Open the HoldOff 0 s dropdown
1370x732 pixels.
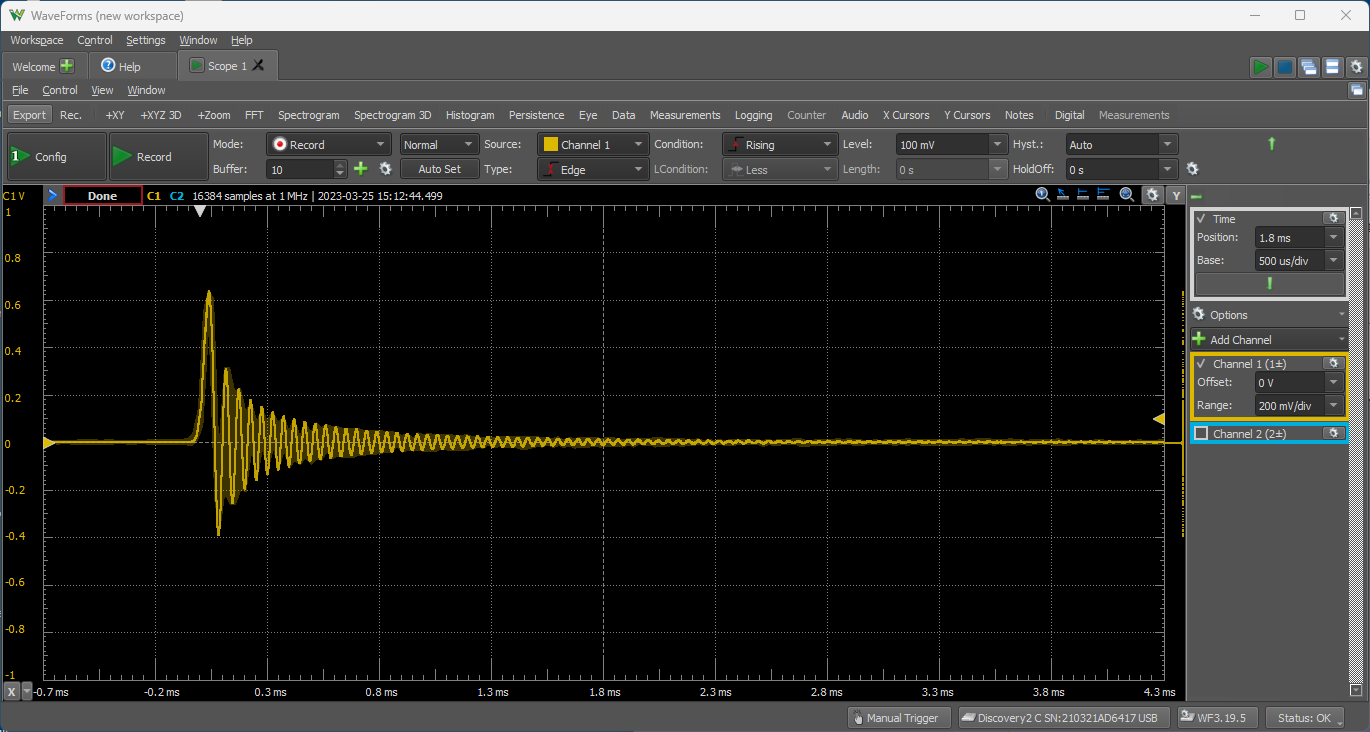pyautogui.click(x=1168, y=169)
